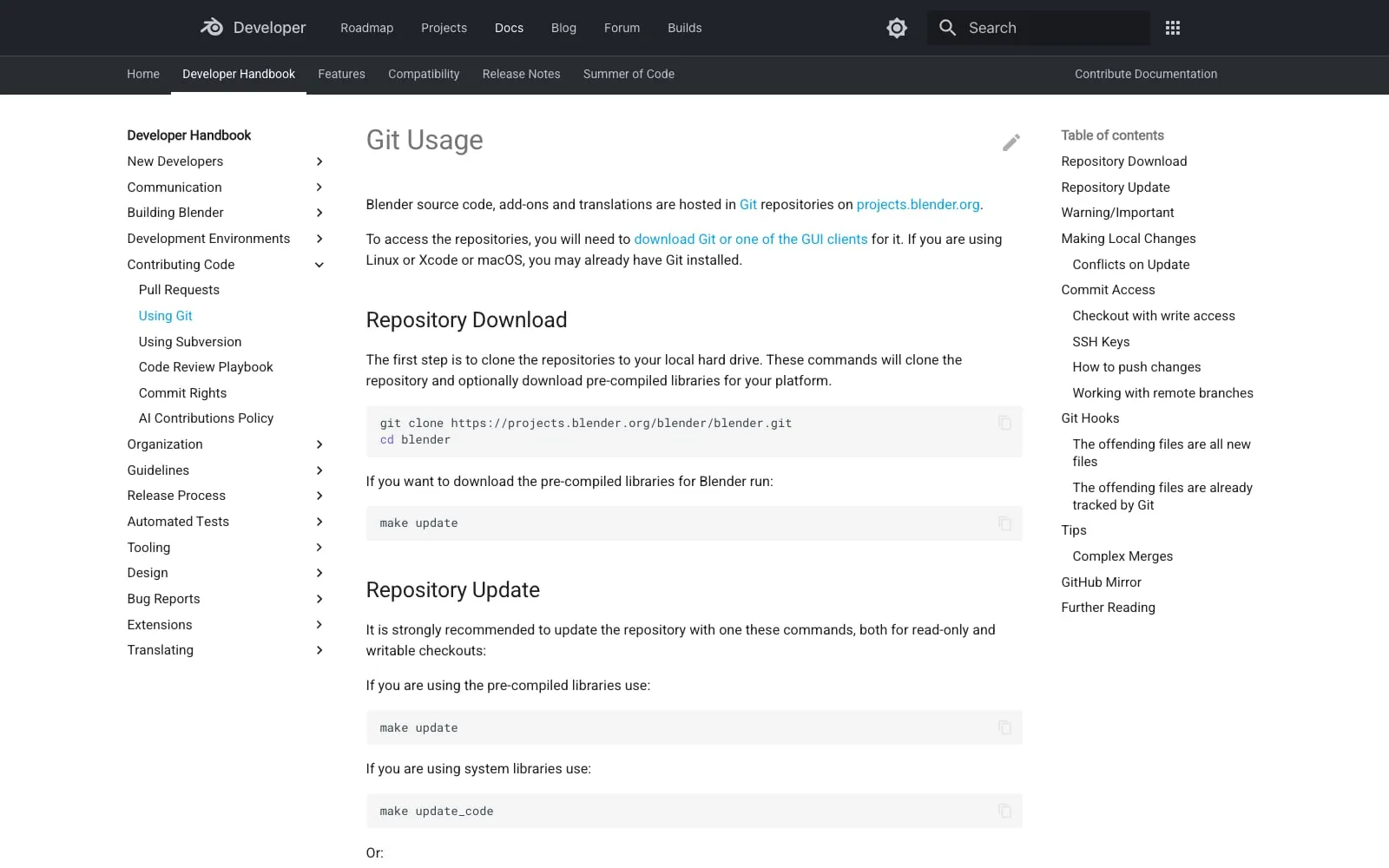The height and width of the screenshot is (868, 1389).
Task: Jump to Complex Merges in contents
Action: pyautogui.click(x=1122, y=556)
